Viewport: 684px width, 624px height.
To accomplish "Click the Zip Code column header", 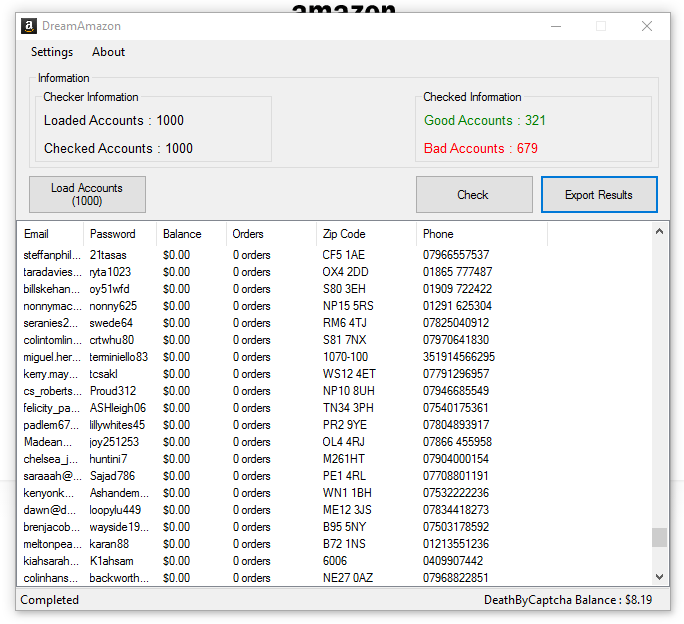I will click(366, 234).
